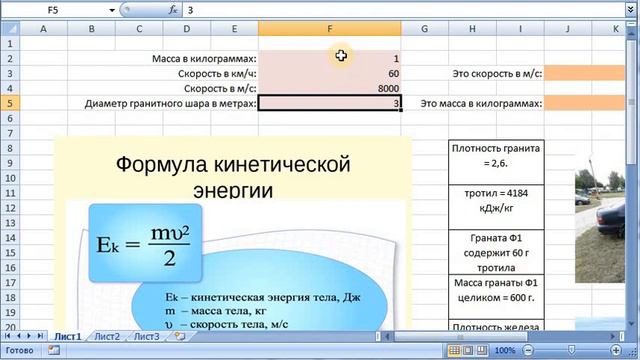Go to next sheet with navigation arrow
Screen dimensions: 640x360
[29, 336]
